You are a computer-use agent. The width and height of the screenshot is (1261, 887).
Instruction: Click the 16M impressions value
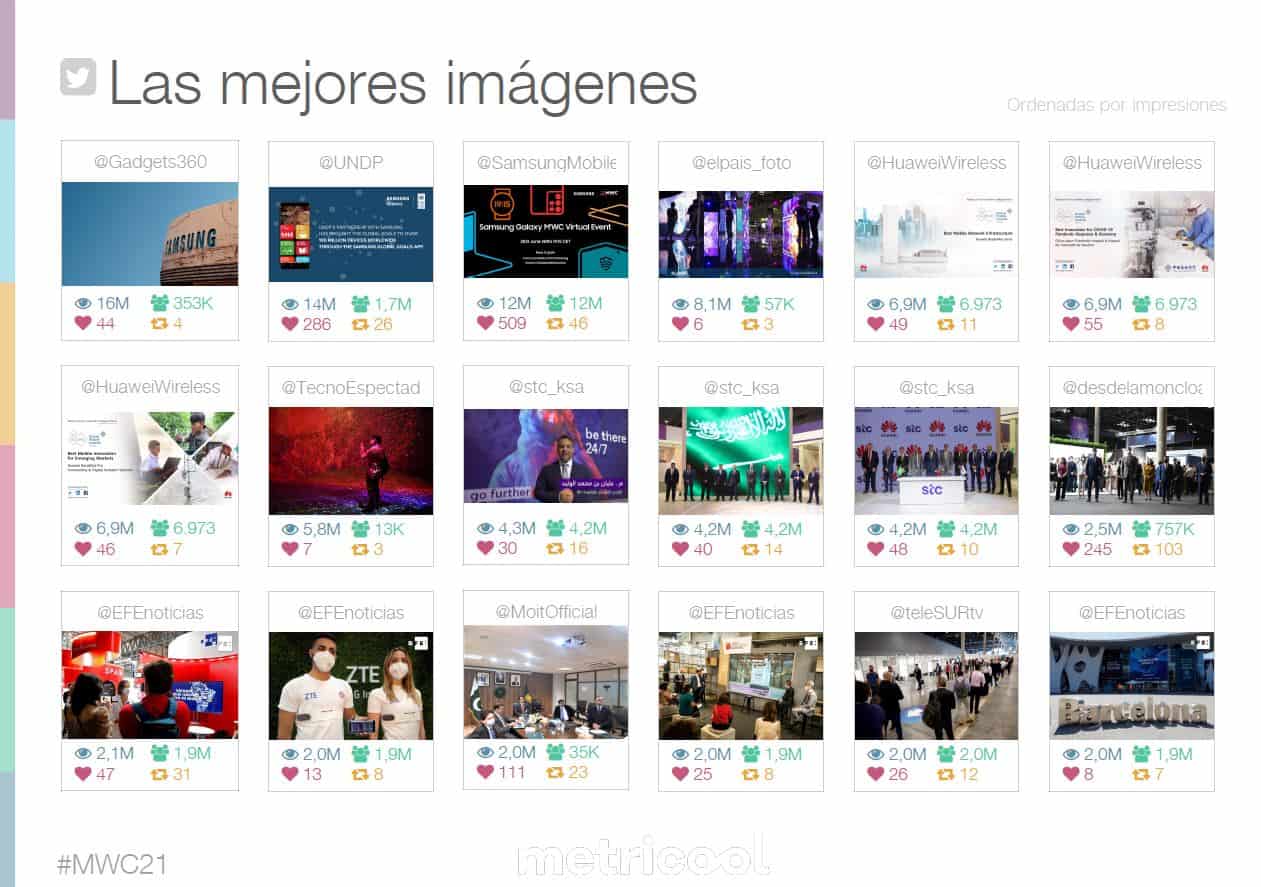(113, 304)
